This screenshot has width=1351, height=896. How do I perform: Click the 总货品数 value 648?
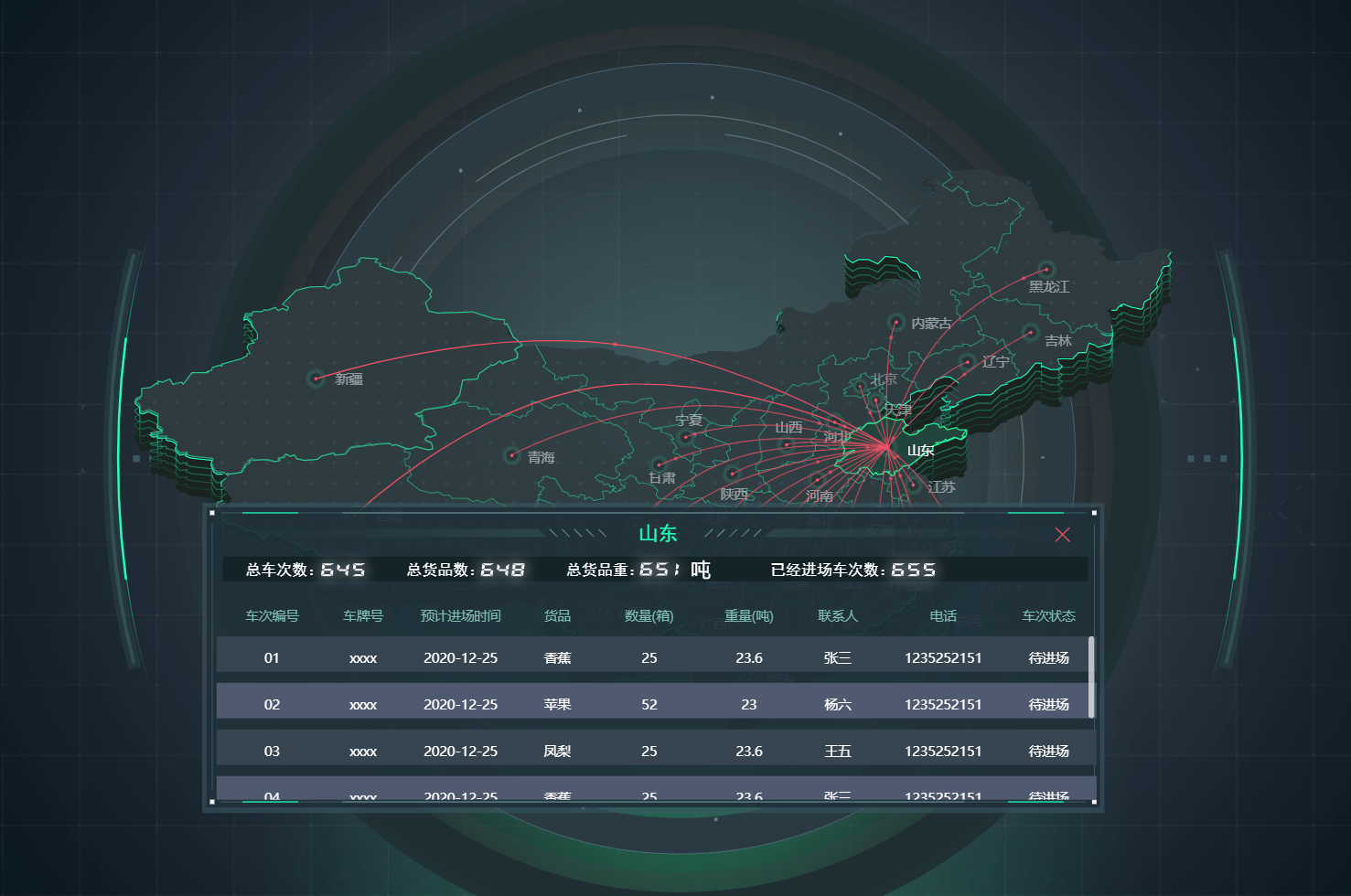click(503, 570)
